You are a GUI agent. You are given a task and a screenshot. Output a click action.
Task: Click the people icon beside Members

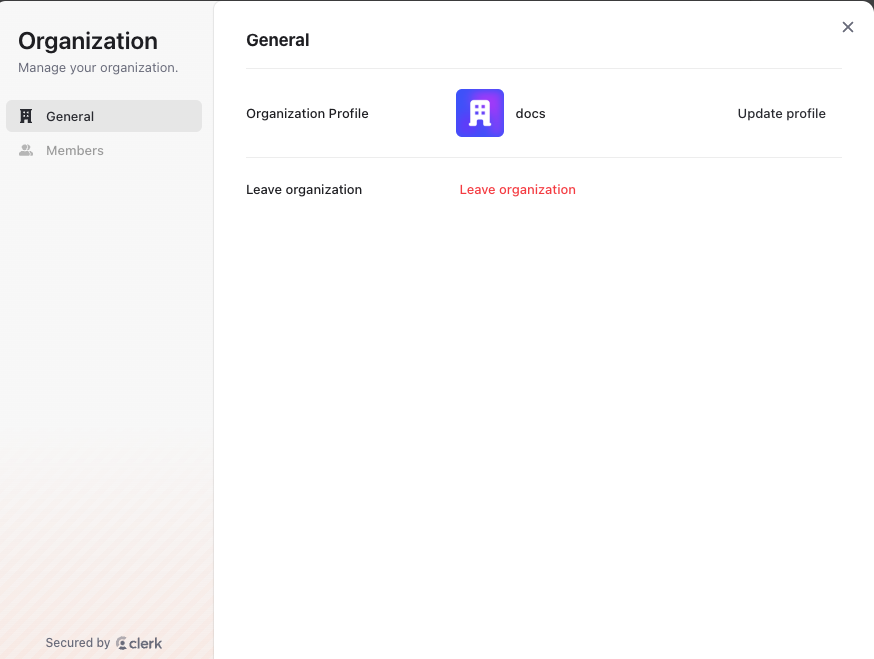(x=26, y=151)
